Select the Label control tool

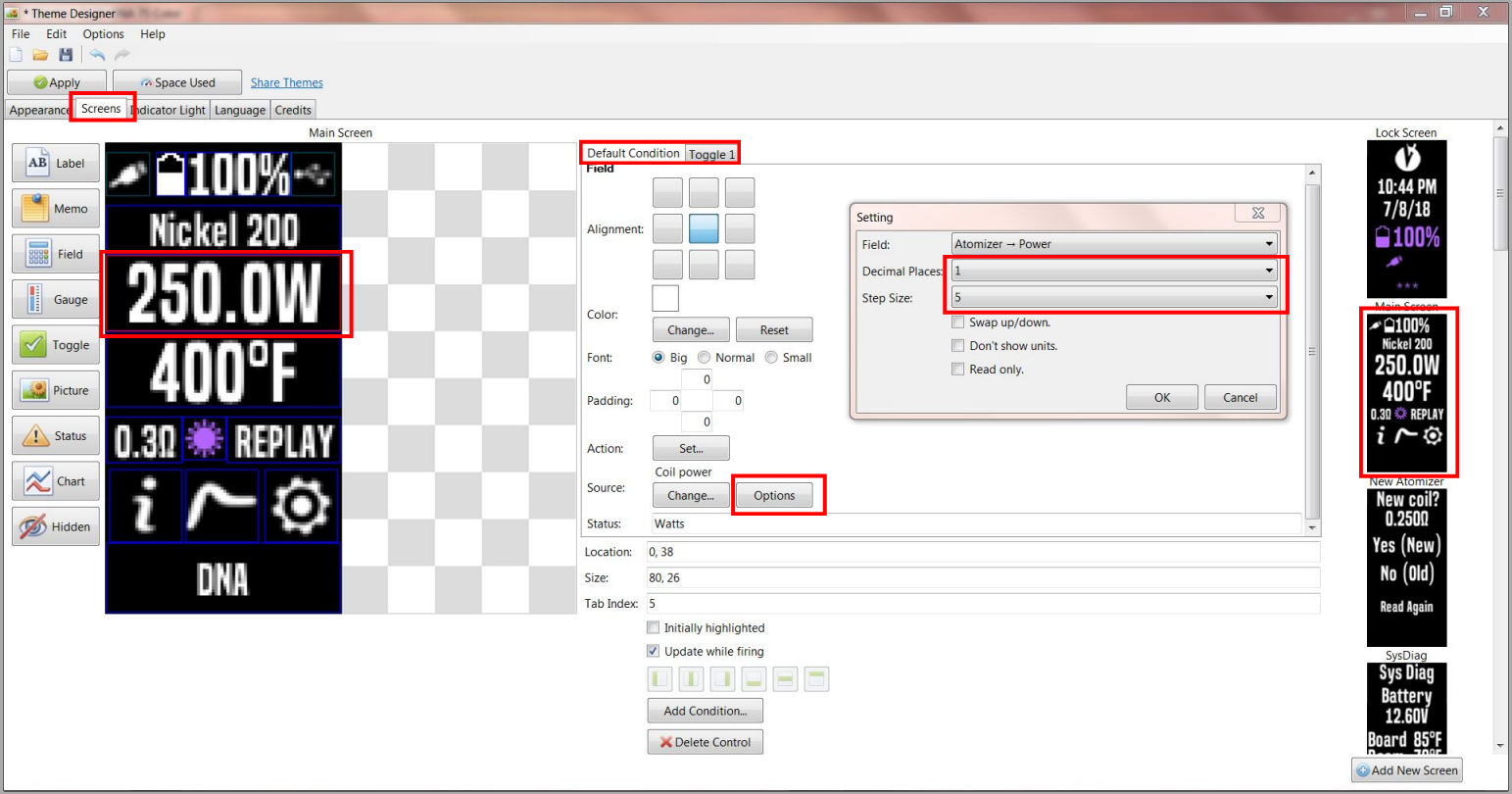point(56,164)
